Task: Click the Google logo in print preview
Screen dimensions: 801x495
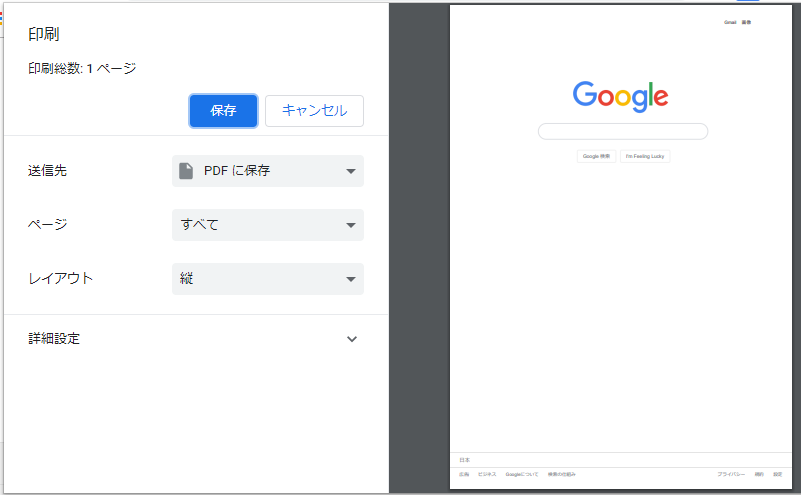Action: 620,96
